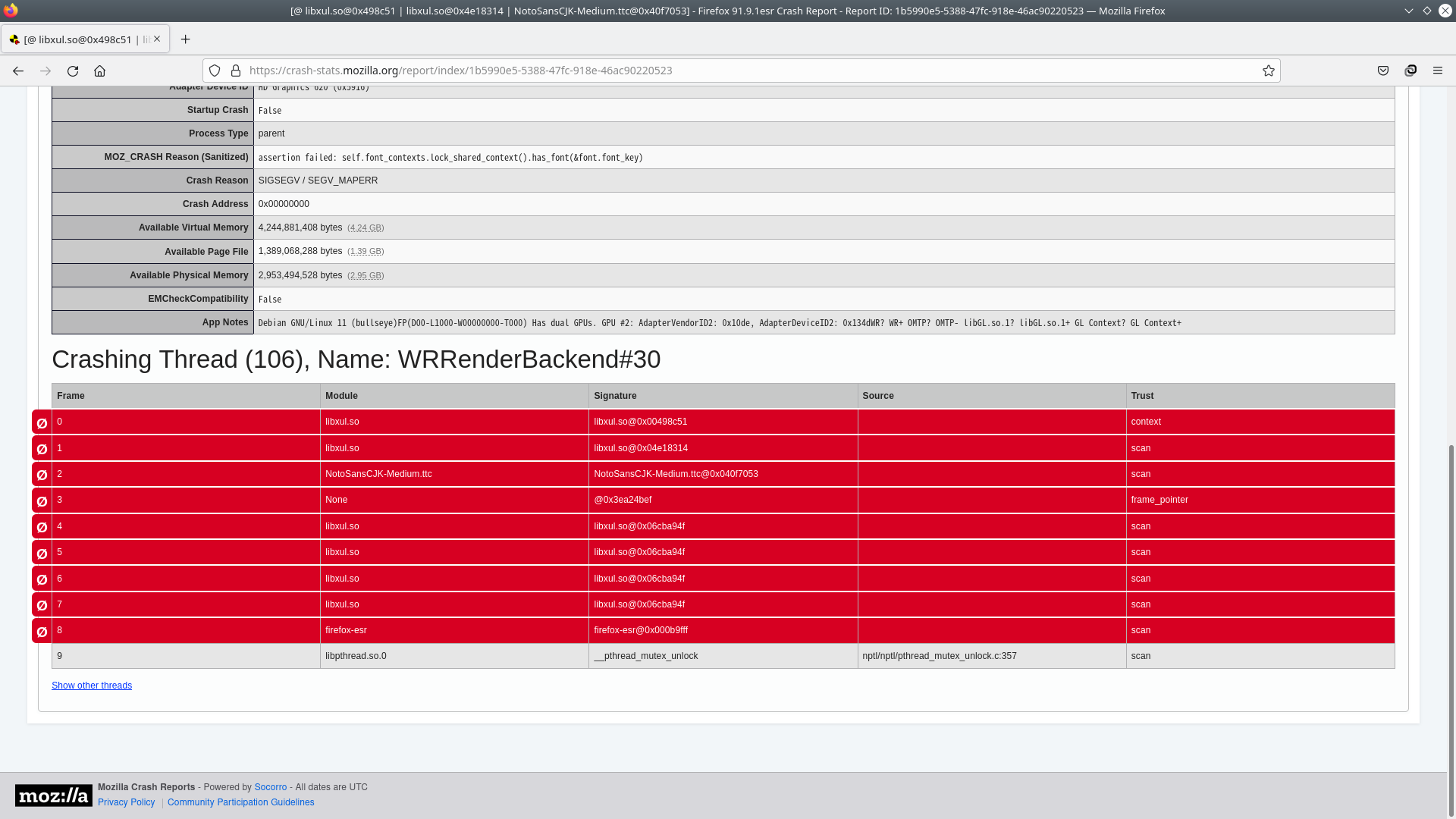Click missing symbols icon for frame 5
1456x819 pixels.
(42, 554)
